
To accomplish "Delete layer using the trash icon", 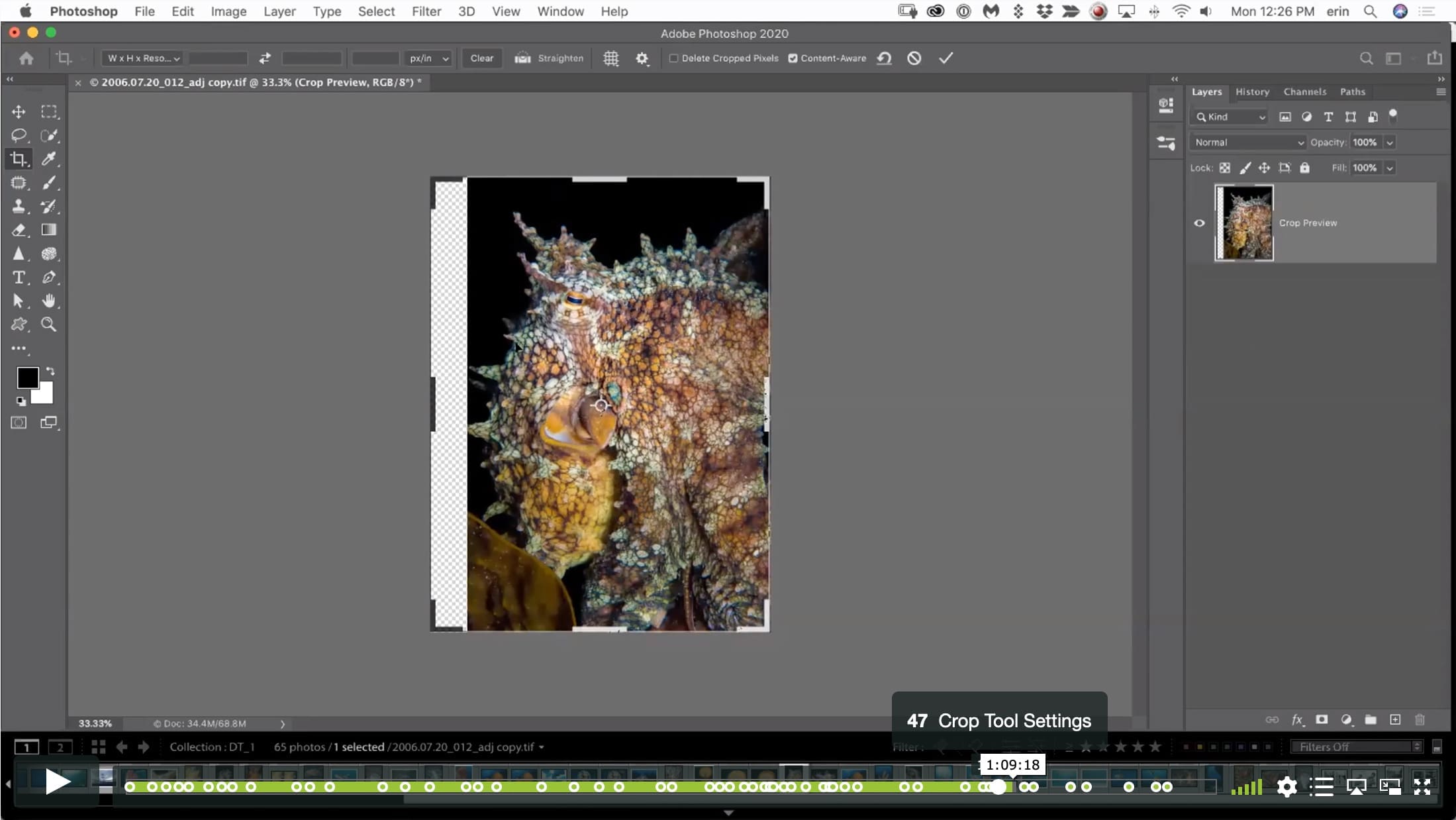I will (x=1420, y=720).
